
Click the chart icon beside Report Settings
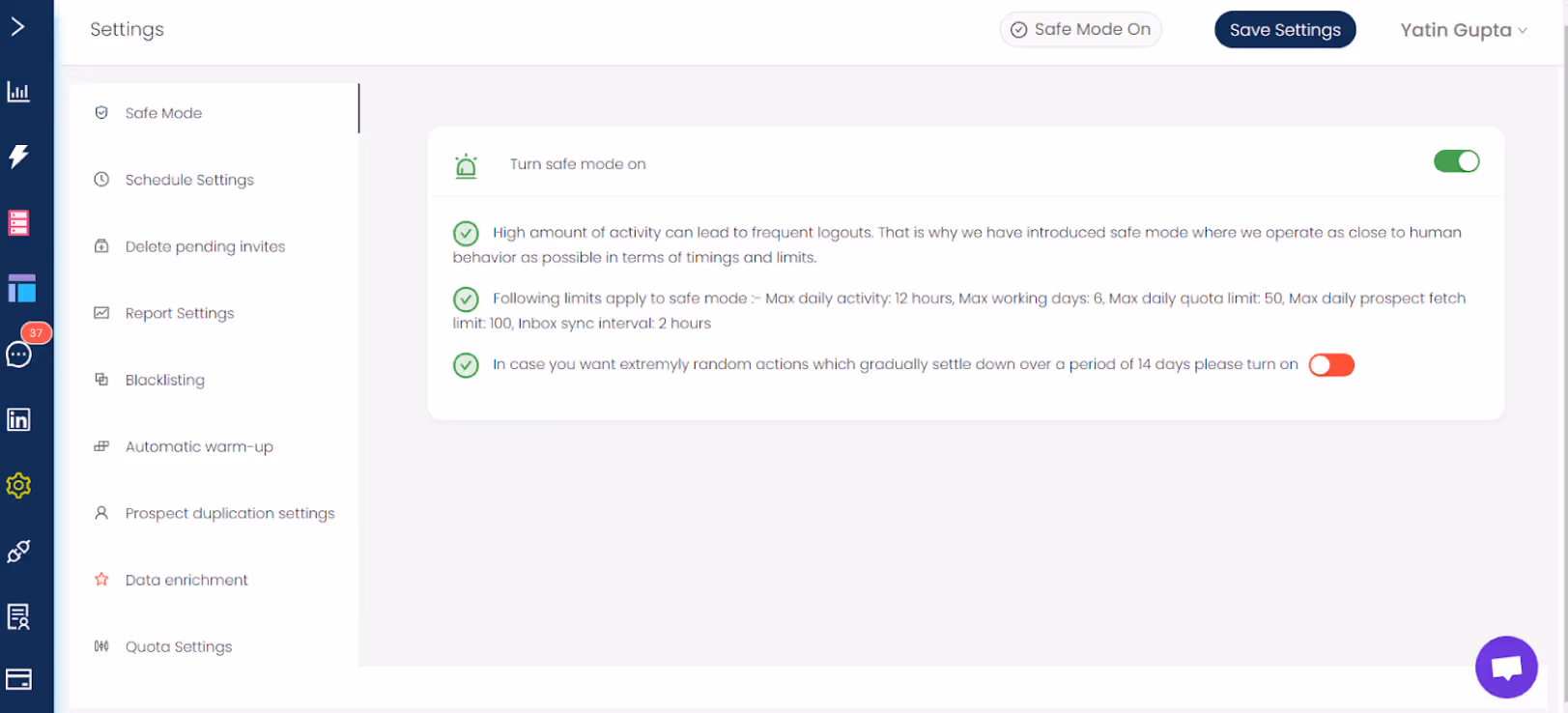[101, 313]
